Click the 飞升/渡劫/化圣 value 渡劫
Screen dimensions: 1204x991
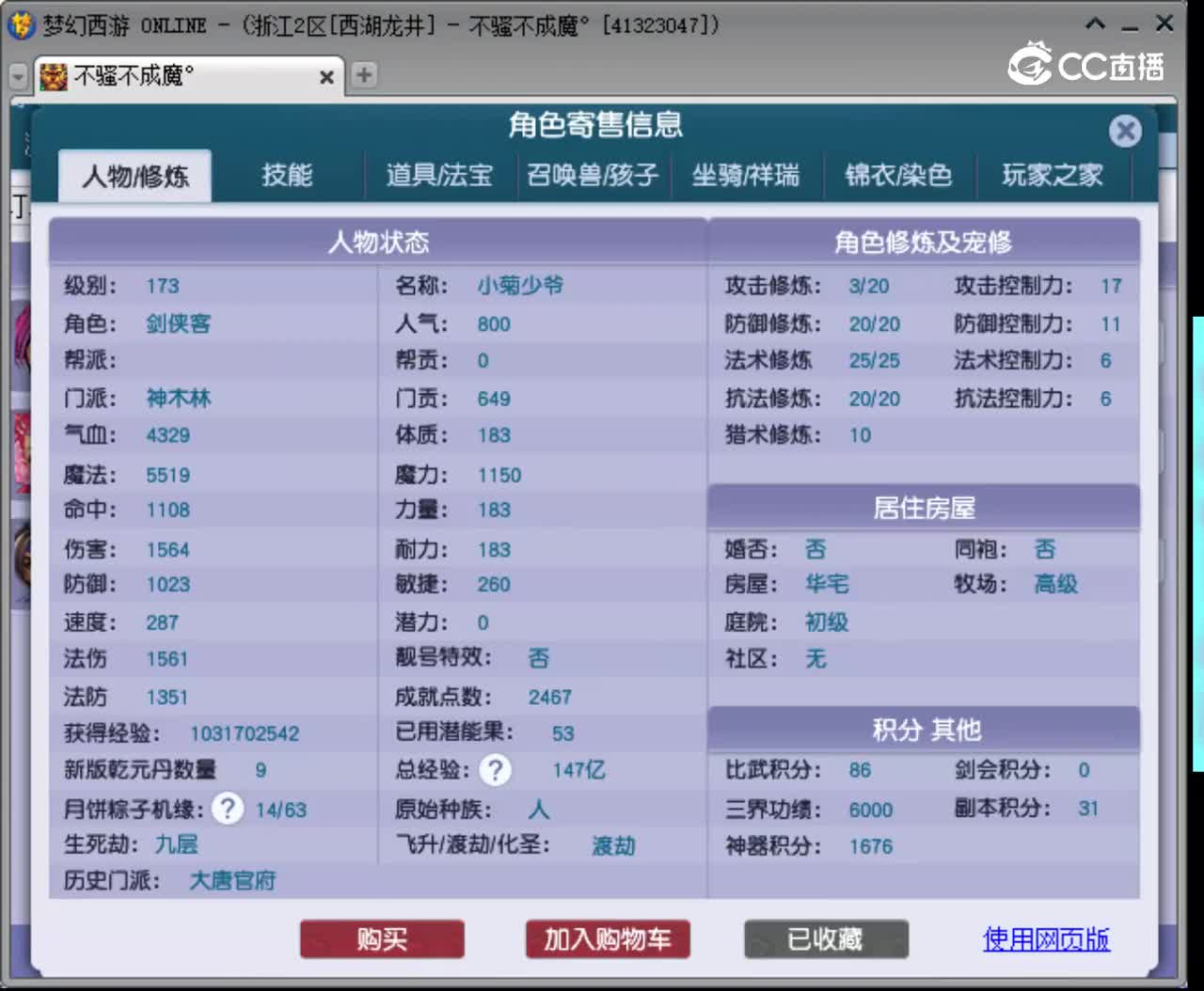[613, 845]
